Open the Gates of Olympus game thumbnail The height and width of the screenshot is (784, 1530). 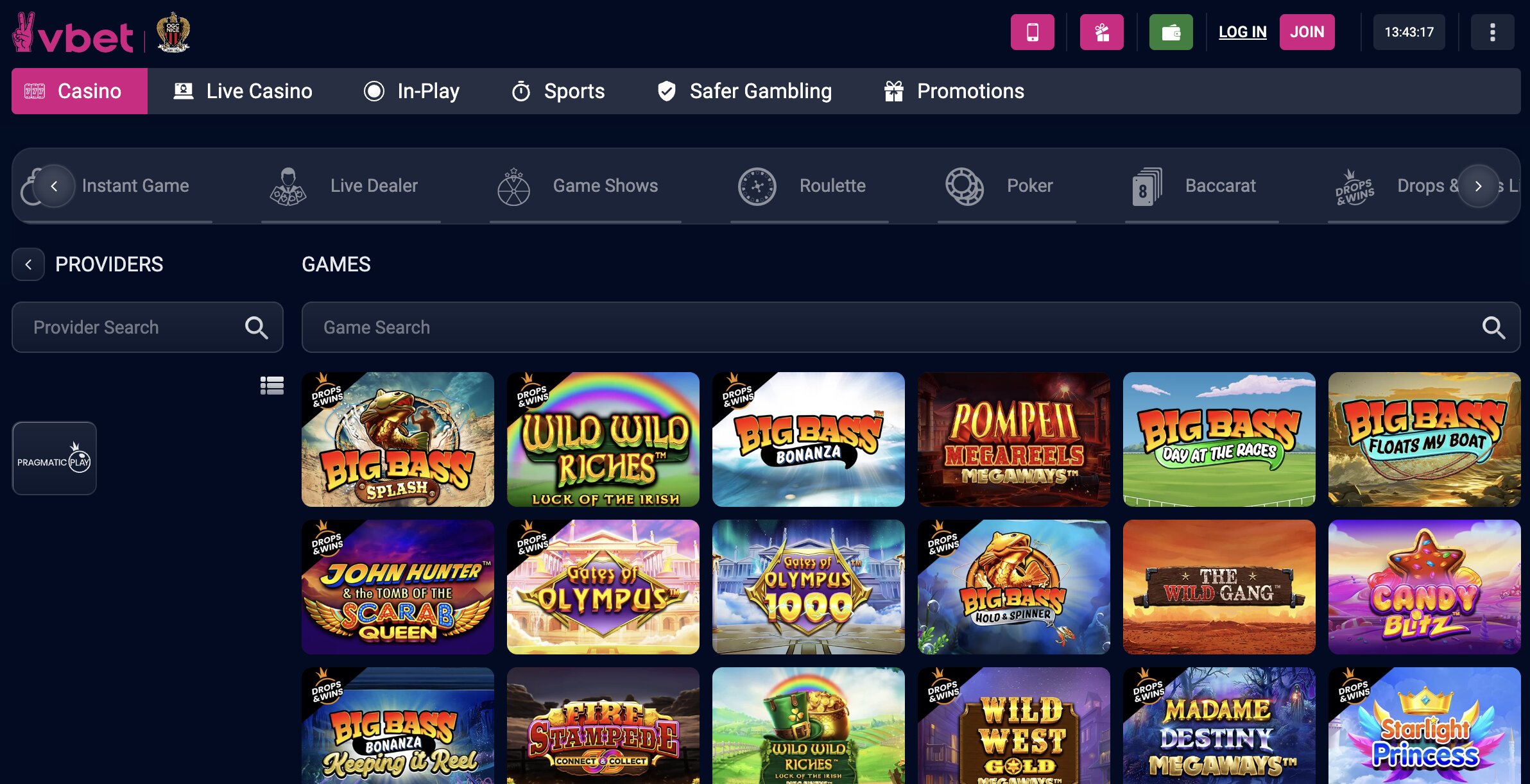[603, 586]
